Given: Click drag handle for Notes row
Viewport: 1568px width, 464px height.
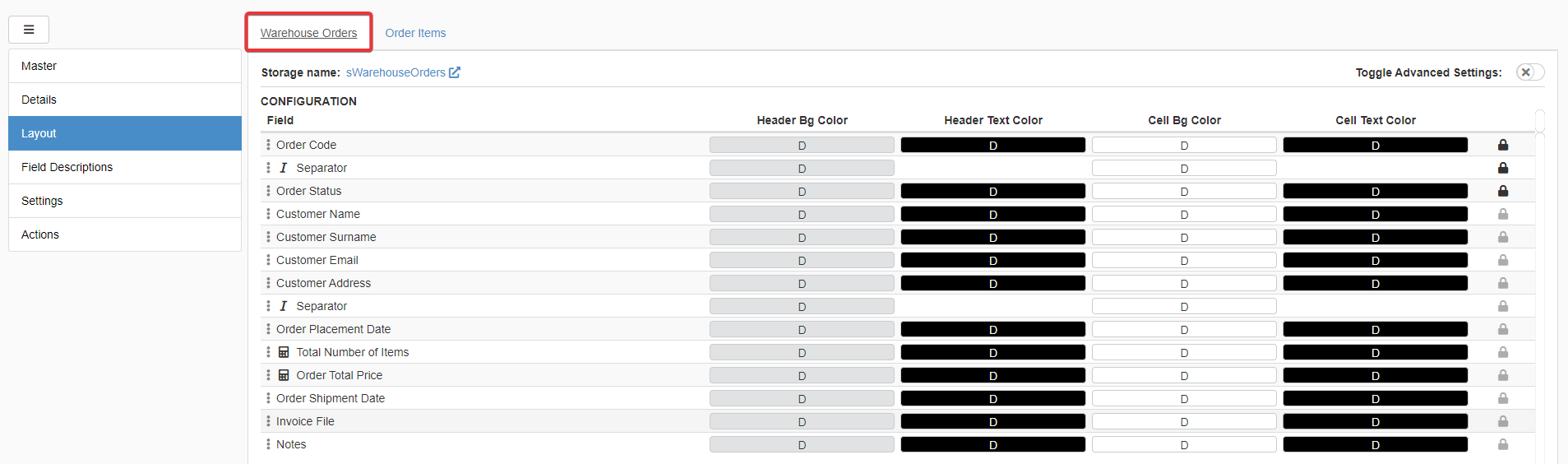Looking at the screenshot, I should pos(268,444).
